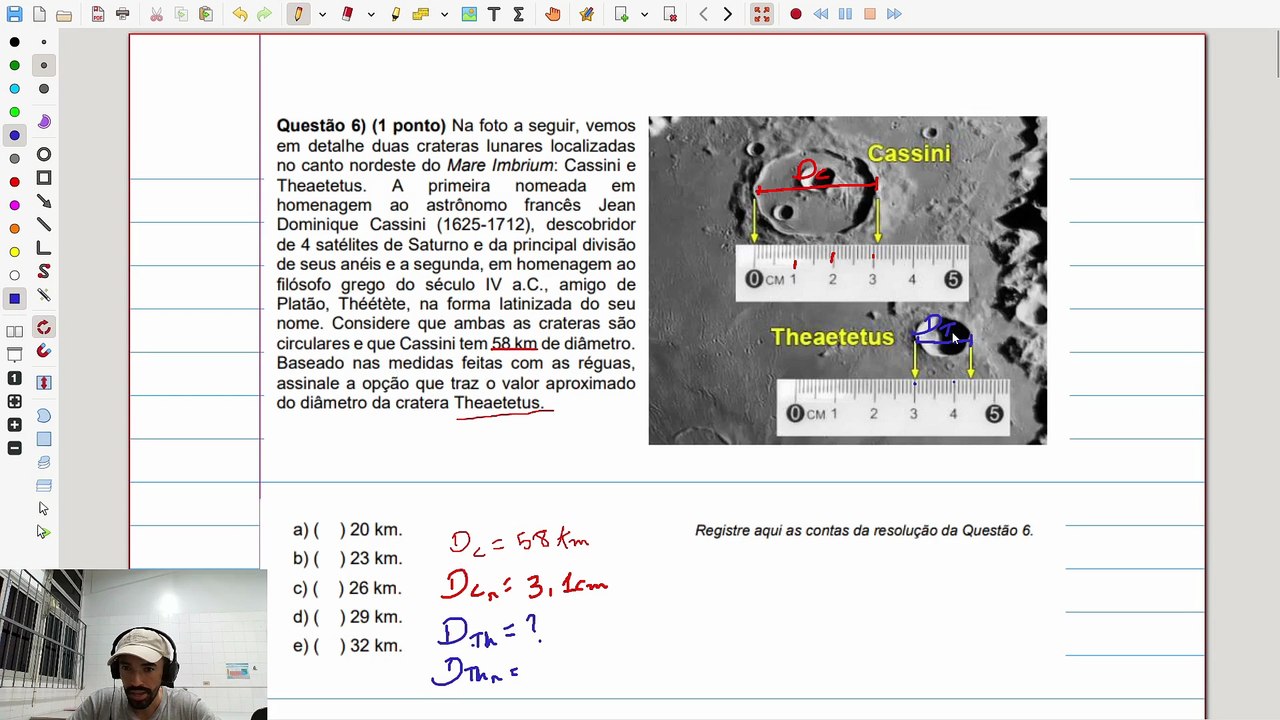The height and width of the screenshot is (720, 1280).
Task: Zoom out with the minus icon
Action: point(14,448)
